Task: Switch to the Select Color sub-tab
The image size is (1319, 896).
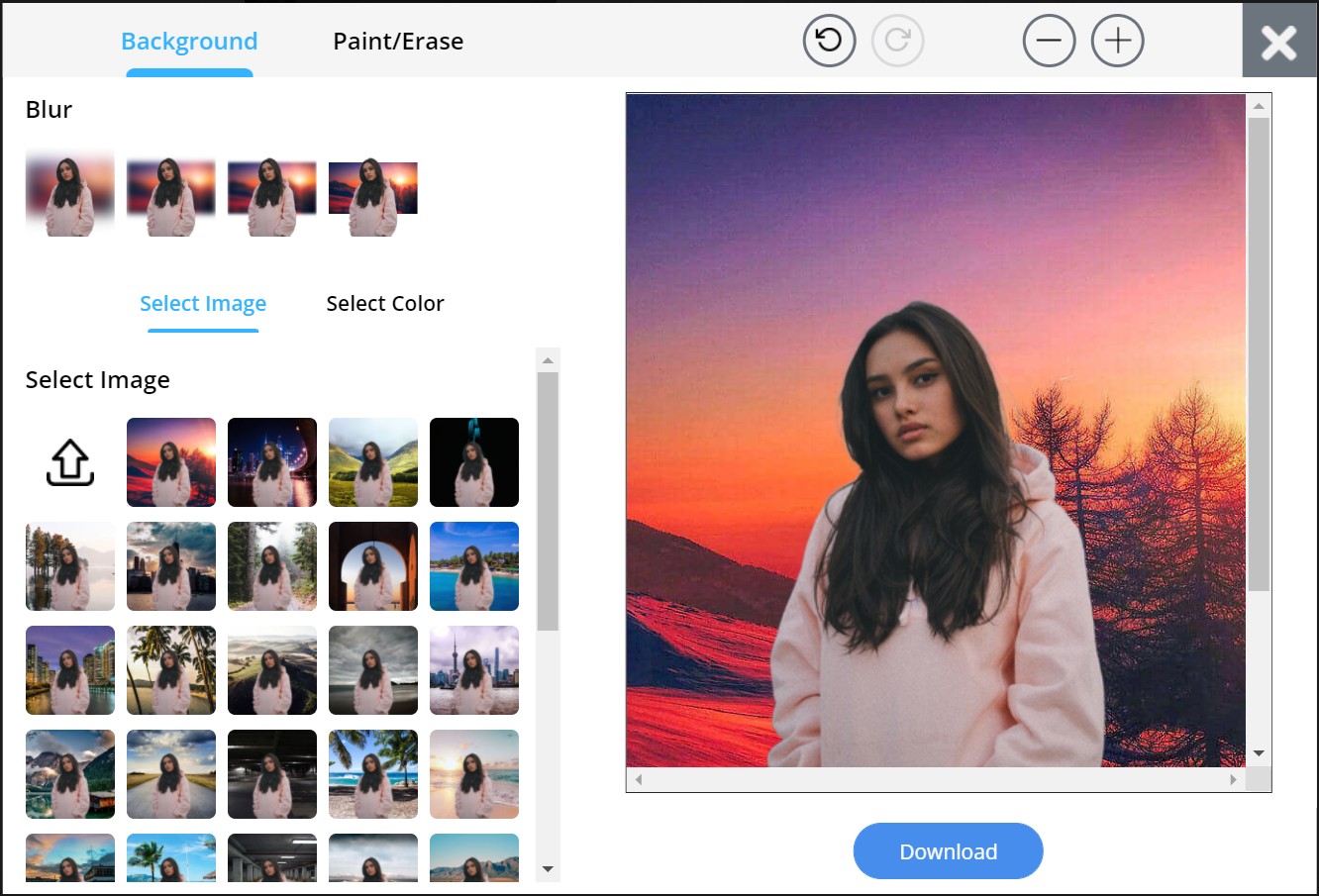Action: 385,303
